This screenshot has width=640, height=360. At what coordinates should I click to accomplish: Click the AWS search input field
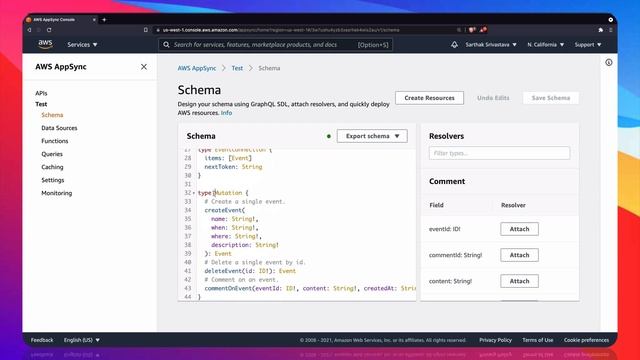276,44
